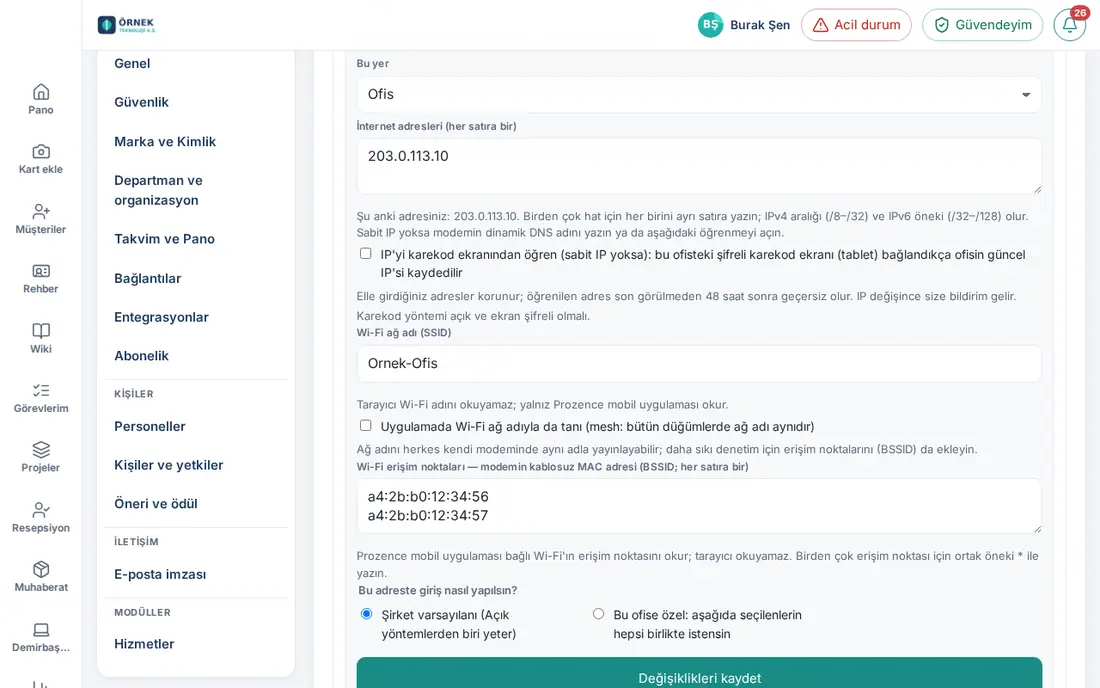Open Muhaberat box icon

tap(41, 569)
